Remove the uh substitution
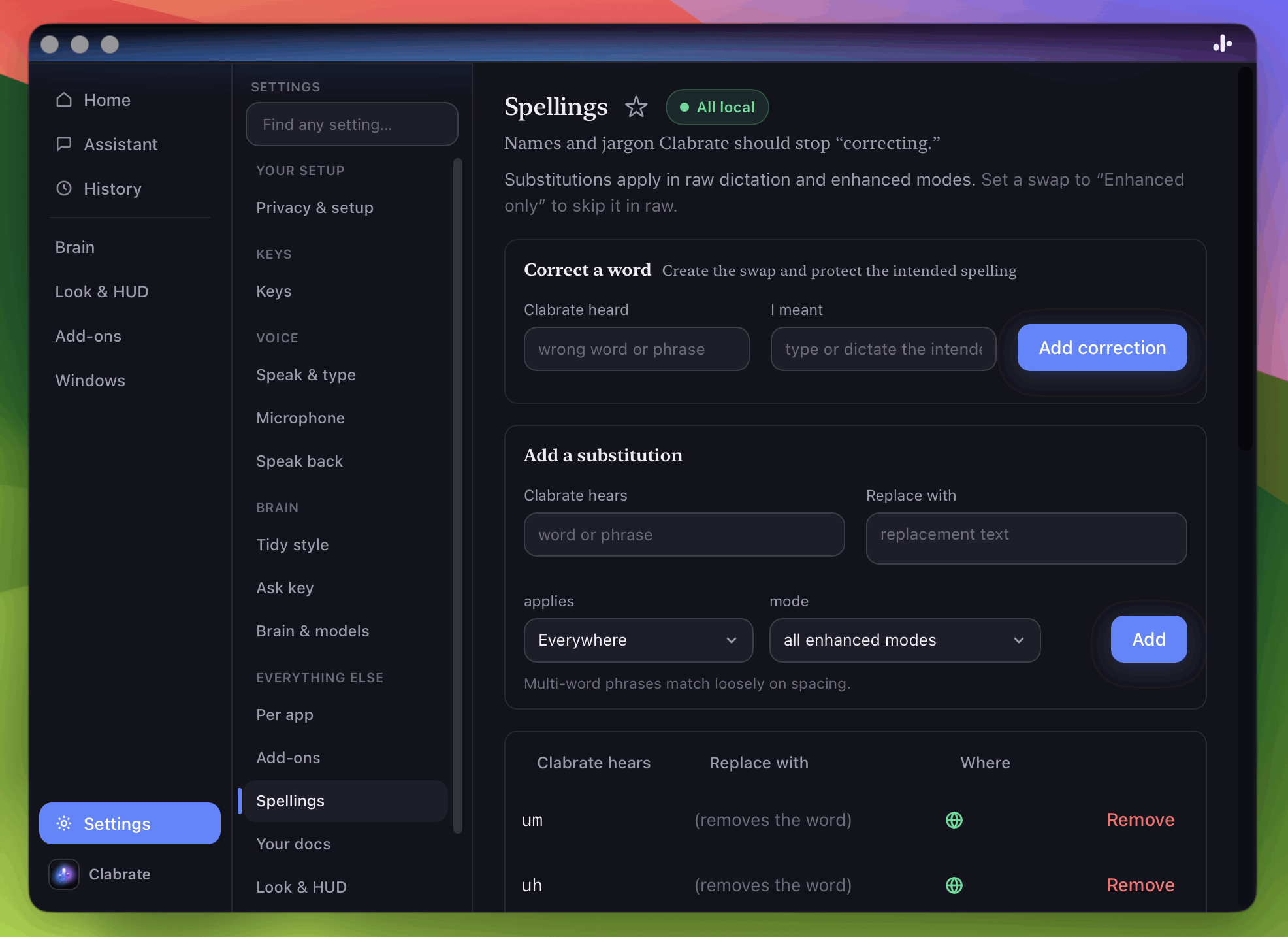 (1140, 885)
